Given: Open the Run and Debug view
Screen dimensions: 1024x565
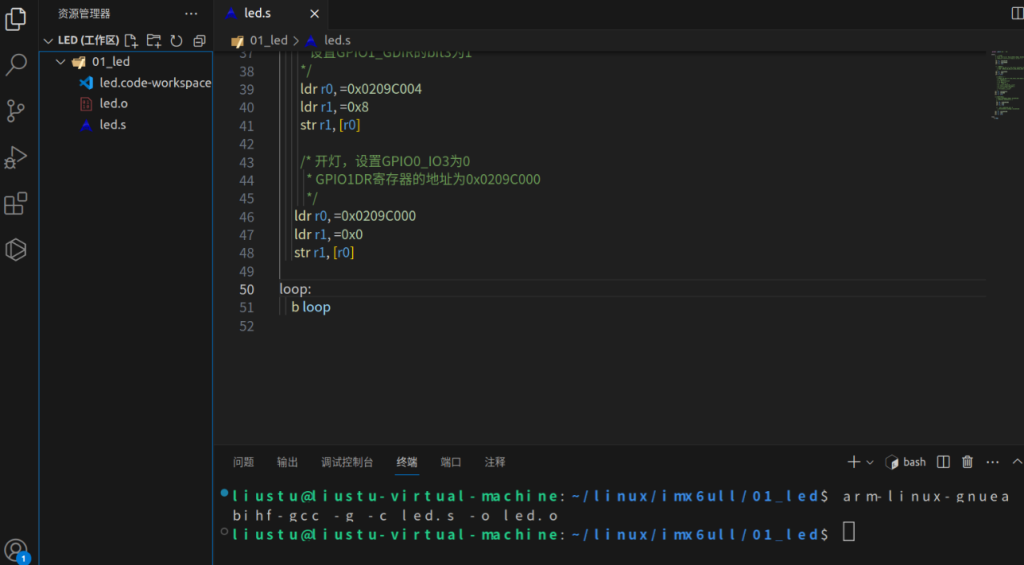Looking at the screenshot, I should (x=16, y=158).
